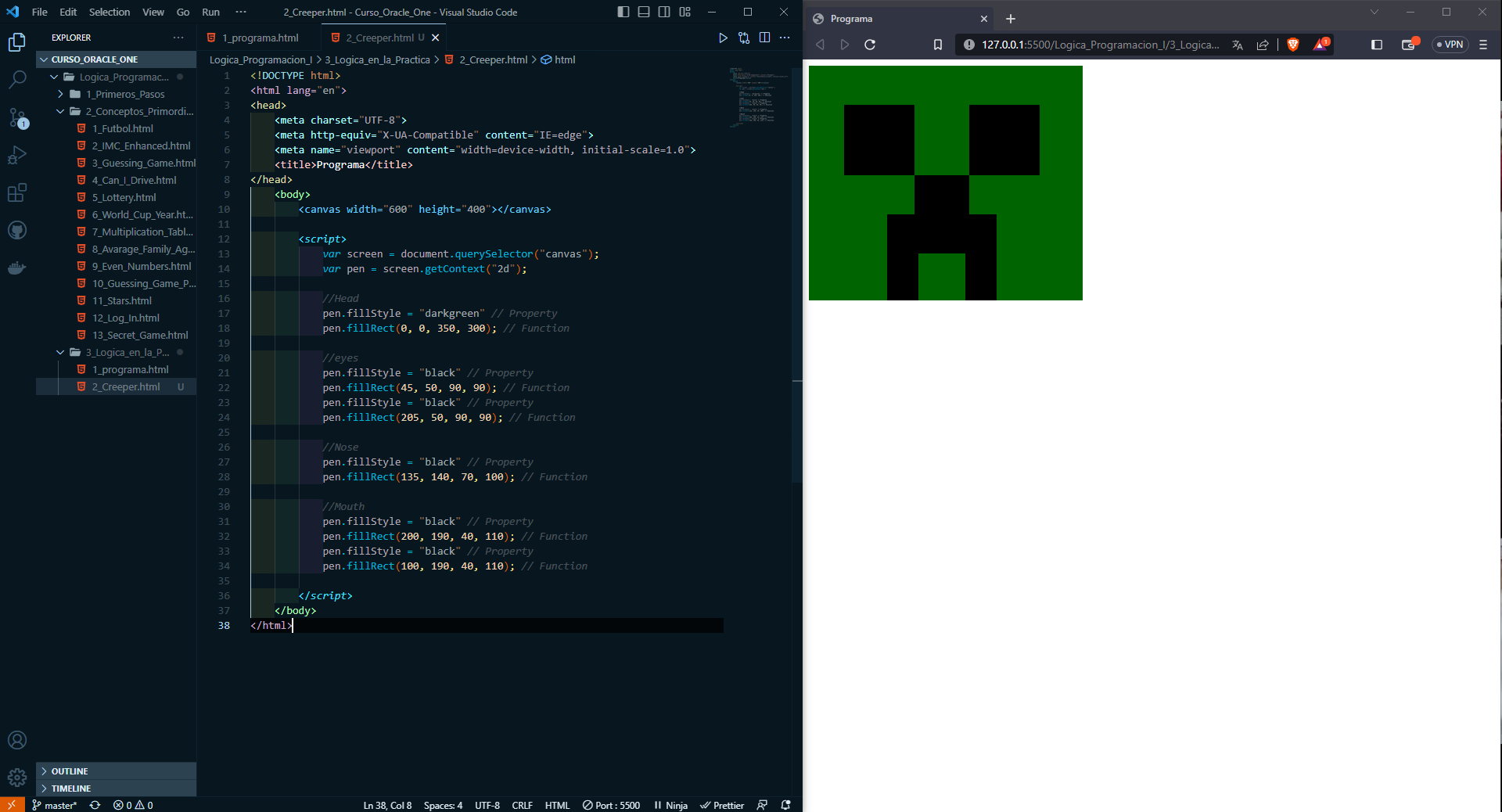Open the 3_Guessing_Game.html file
This screenshot has height=812, width=1502.
(116, 163)
